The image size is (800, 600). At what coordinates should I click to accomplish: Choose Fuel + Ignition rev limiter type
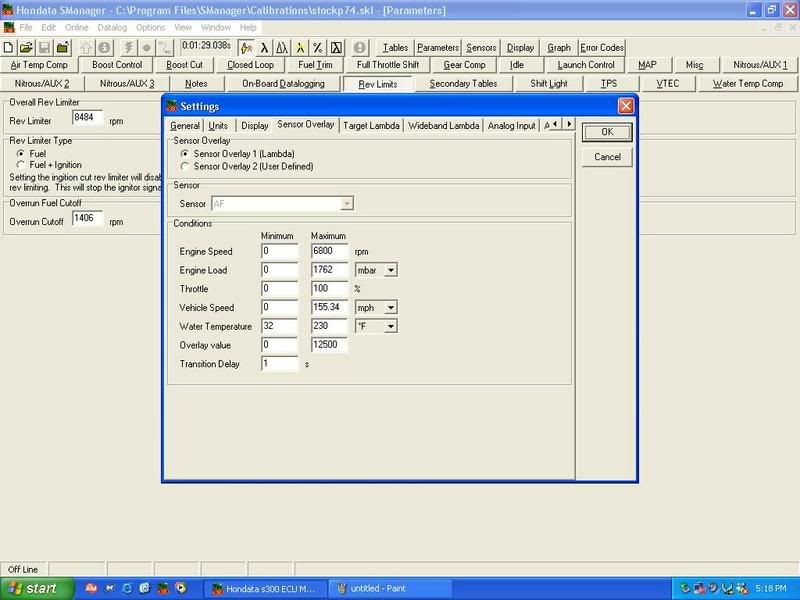click(22, 165)
